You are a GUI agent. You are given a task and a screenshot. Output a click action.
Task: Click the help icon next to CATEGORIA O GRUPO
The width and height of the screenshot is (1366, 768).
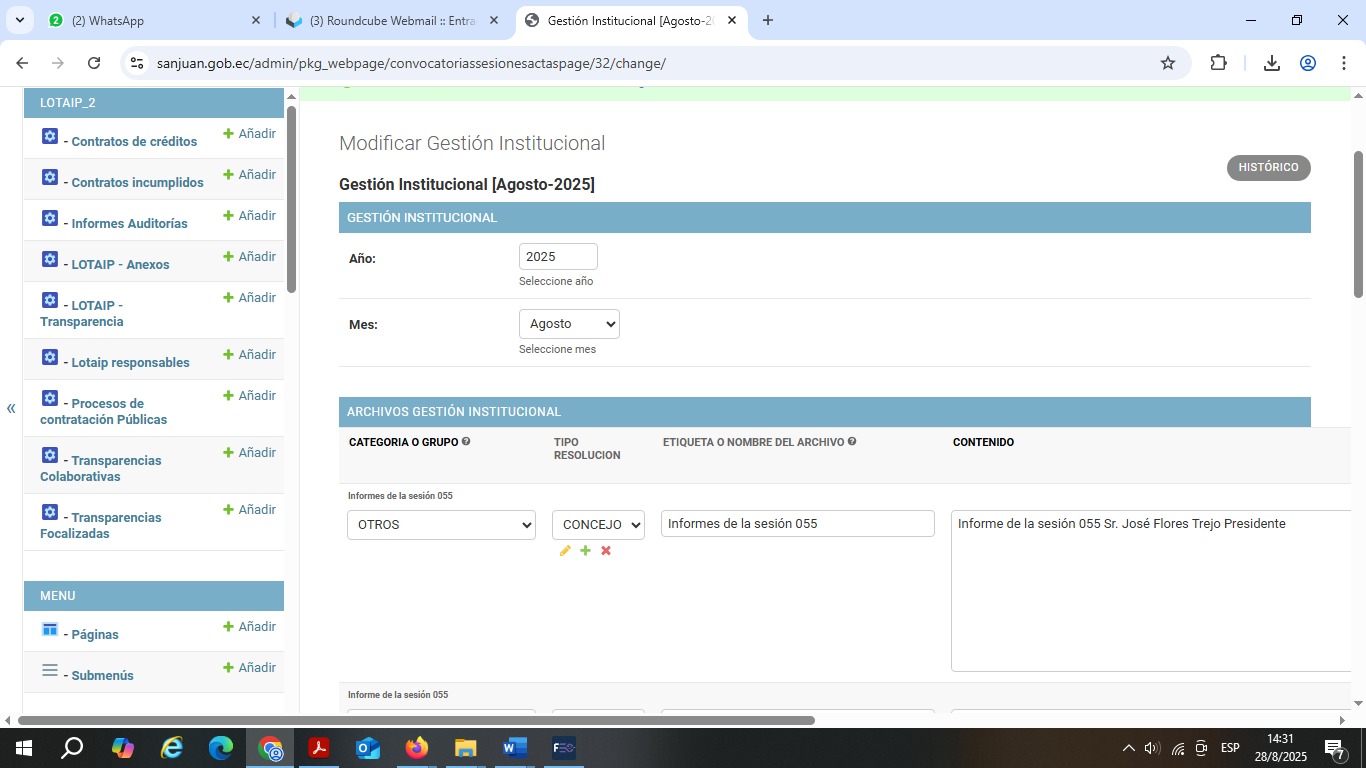[x=466, y=441]
